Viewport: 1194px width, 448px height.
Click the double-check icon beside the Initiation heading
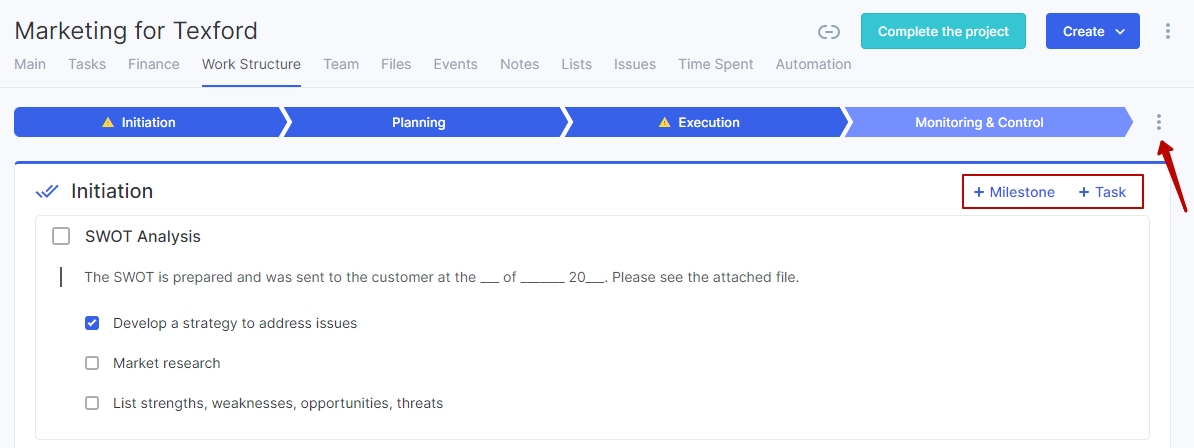47,191
